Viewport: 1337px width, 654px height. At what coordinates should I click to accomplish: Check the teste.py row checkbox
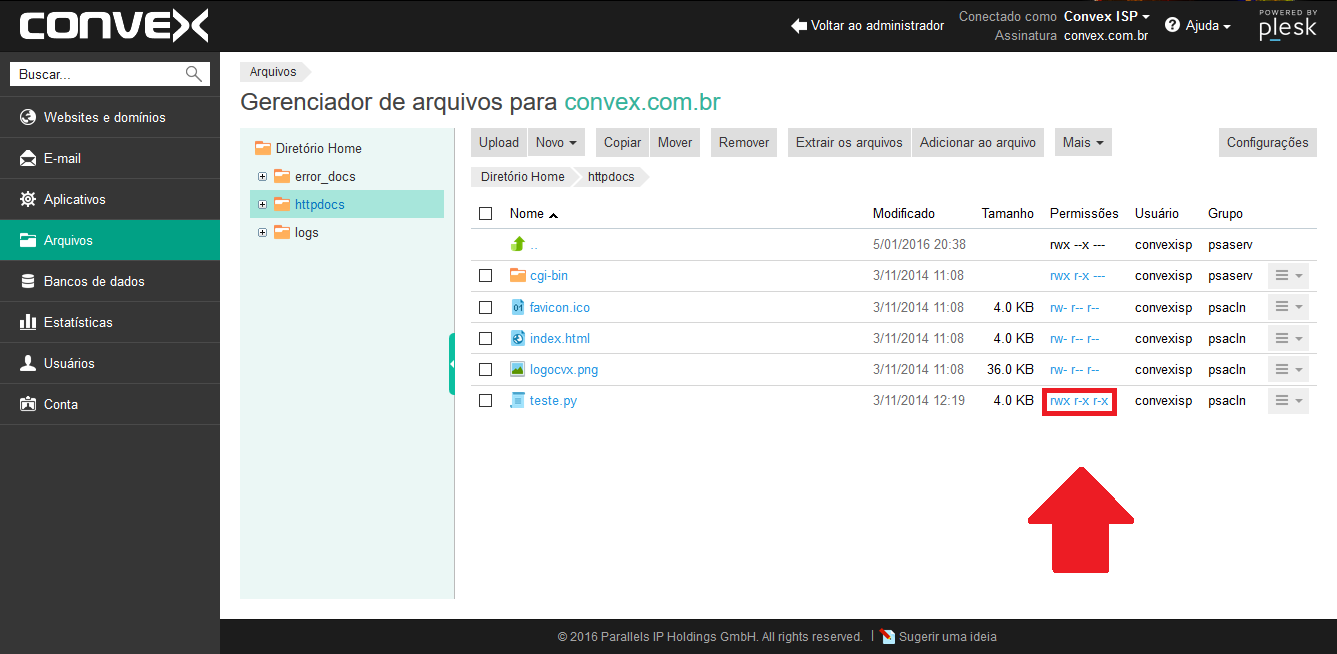tap(486, 400)
